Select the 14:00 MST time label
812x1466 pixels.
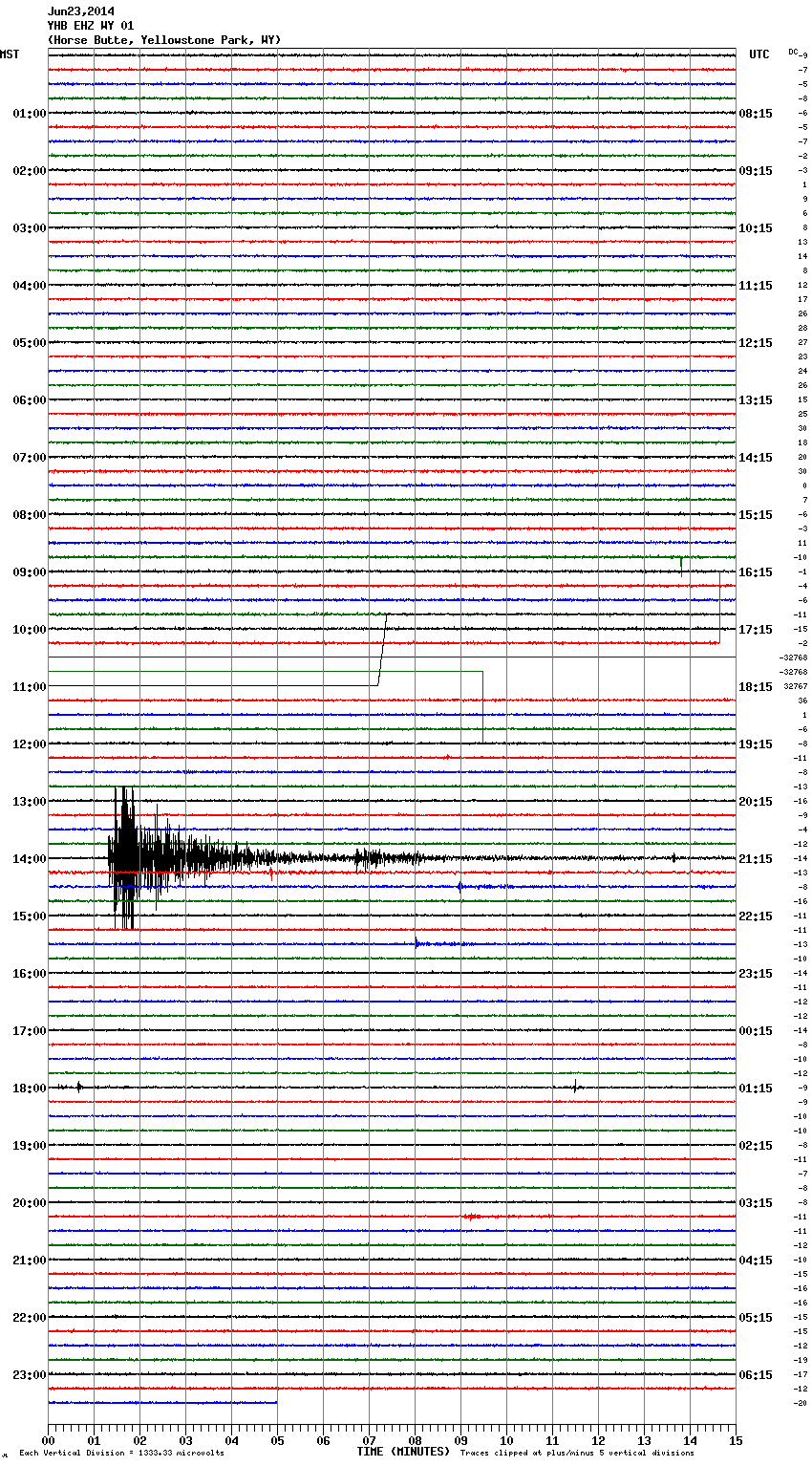(x=29, y=859)
